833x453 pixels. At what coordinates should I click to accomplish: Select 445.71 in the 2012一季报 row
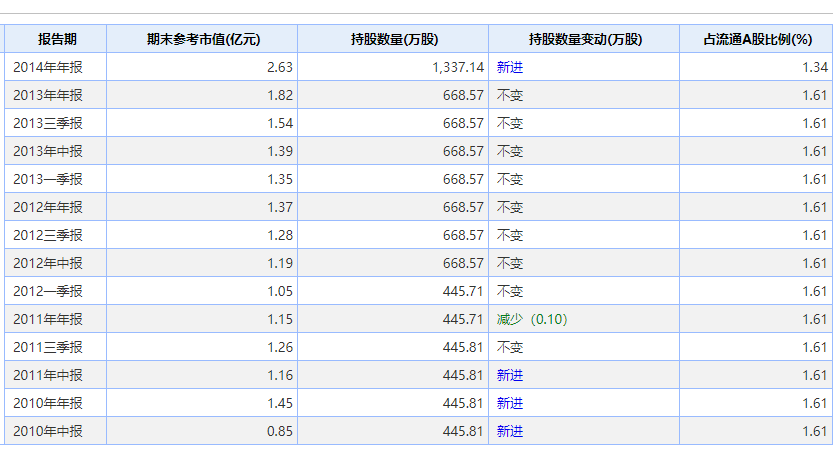click(393, 291)
